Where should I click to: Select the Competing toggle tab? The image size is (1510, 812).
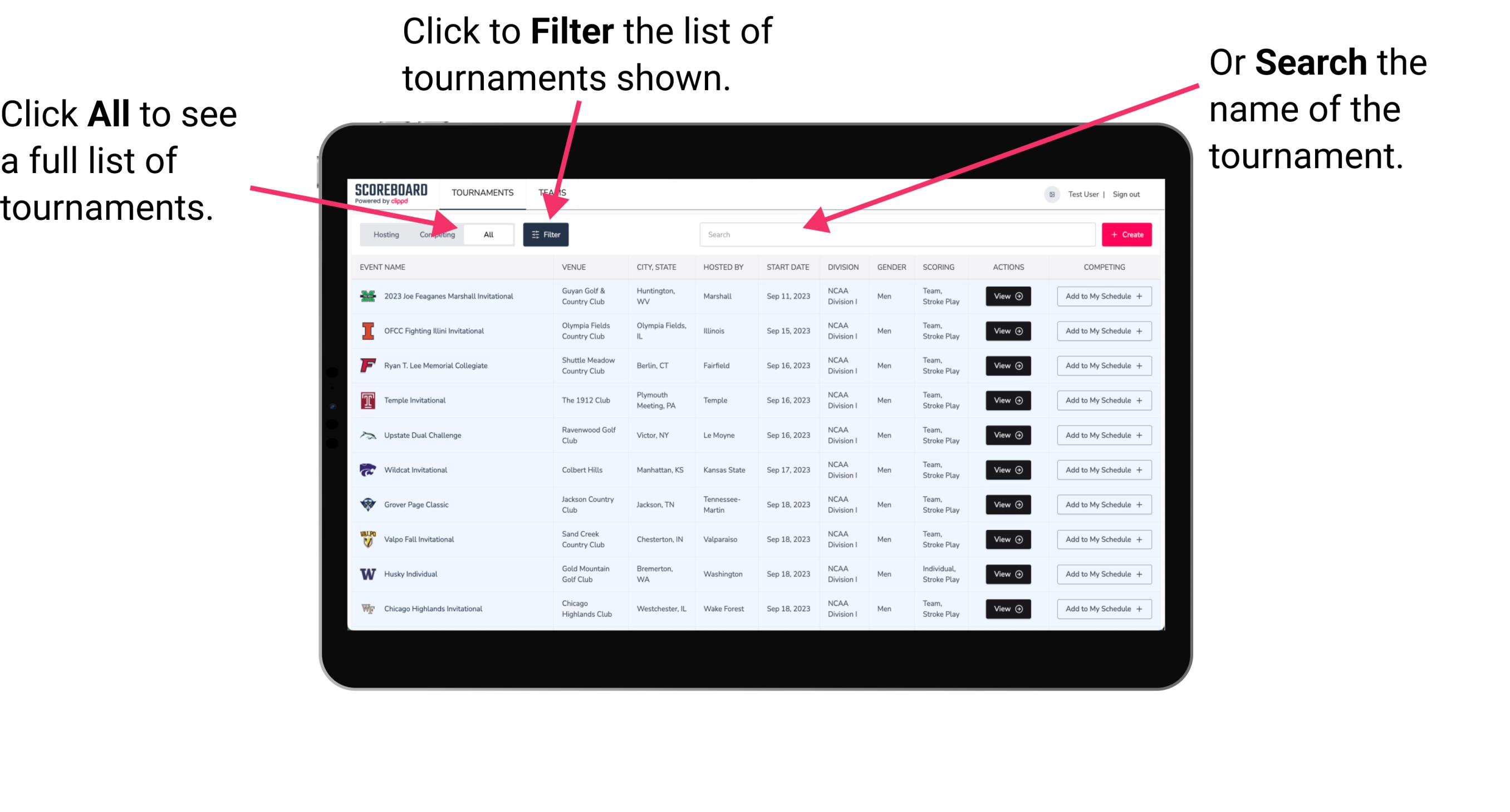pos(437,234)
